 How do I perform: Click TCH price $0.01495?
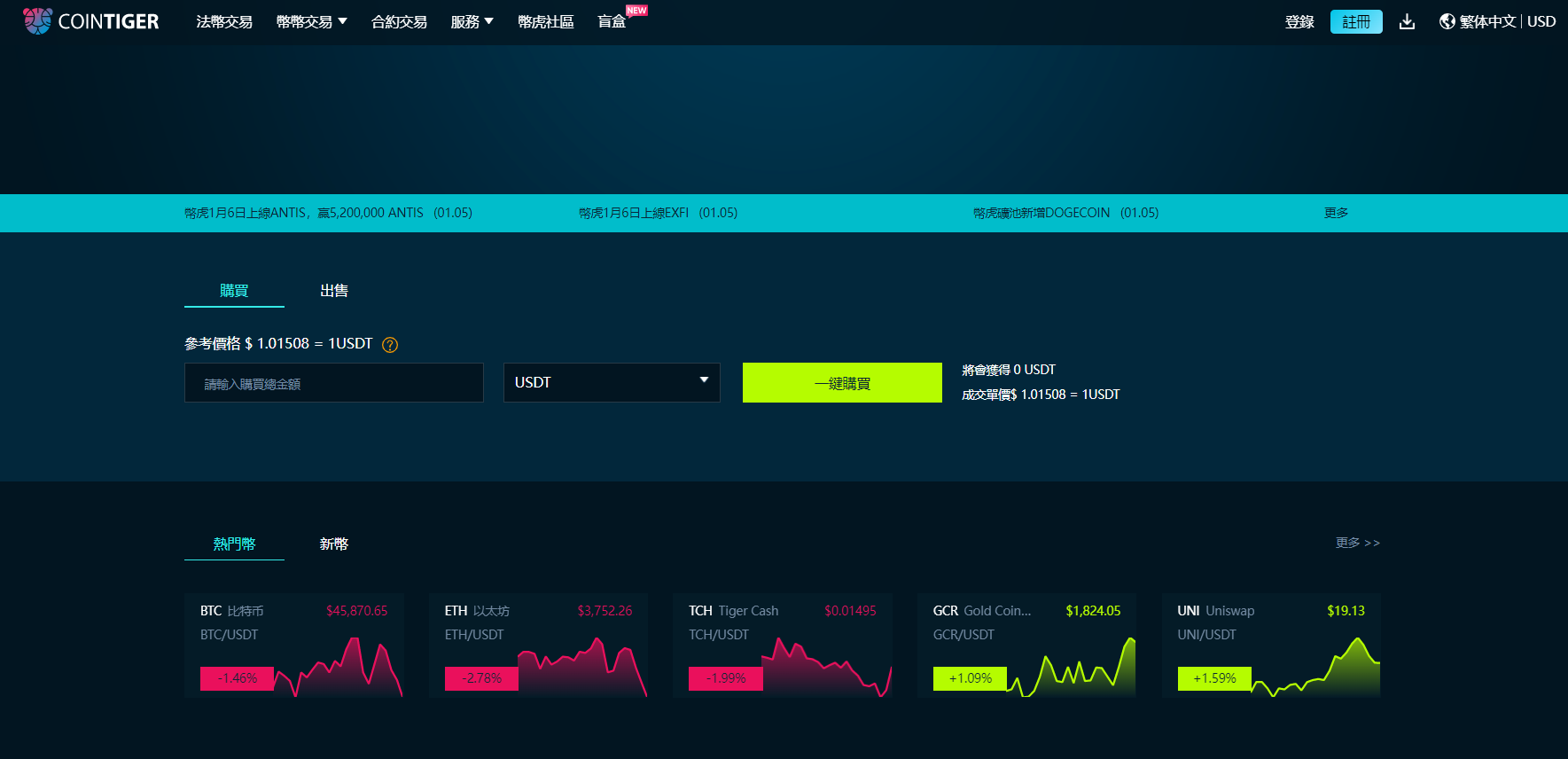pos(850,611)
